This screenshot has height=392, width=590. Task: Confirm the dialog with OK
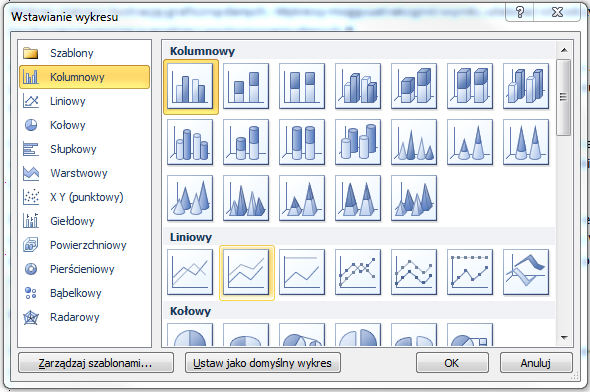(452, 363)
